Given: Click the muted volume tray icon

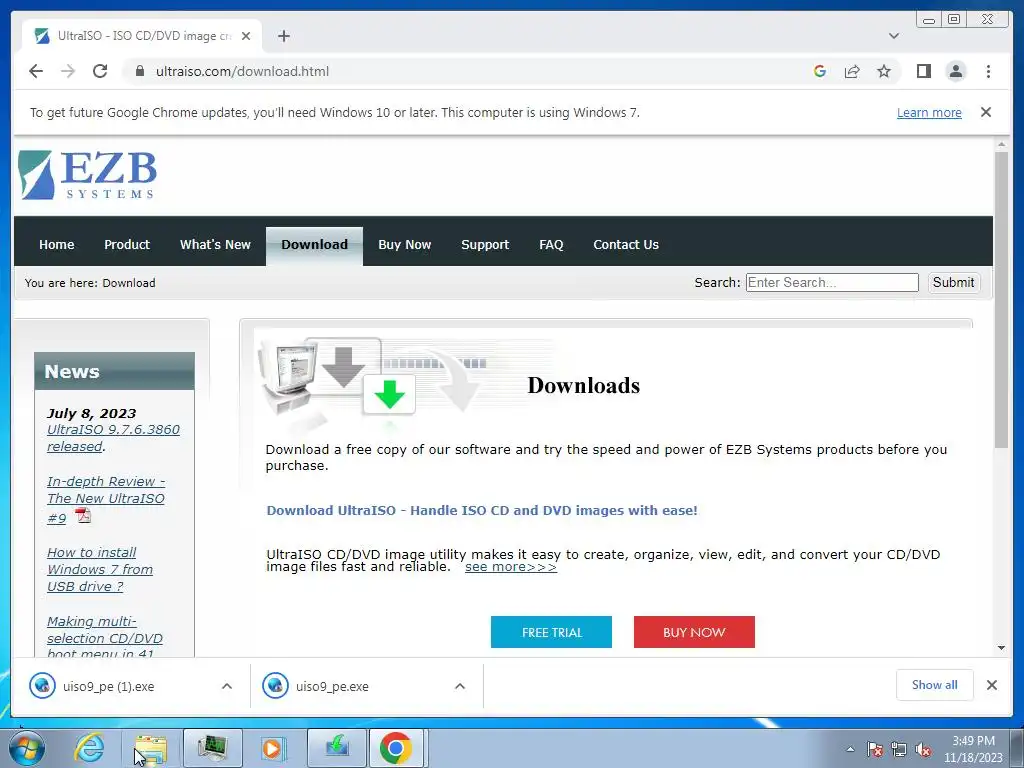Looking at the screenshot, I should pos(923,749).
